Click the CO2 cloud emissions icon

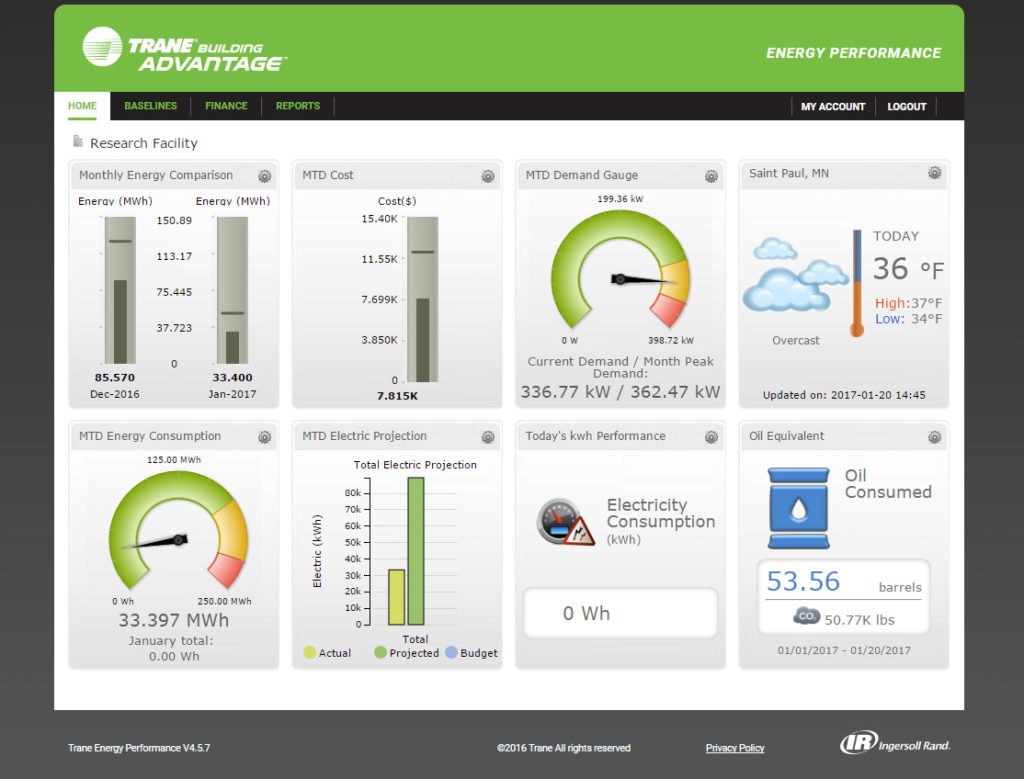(x=806, y=616)
